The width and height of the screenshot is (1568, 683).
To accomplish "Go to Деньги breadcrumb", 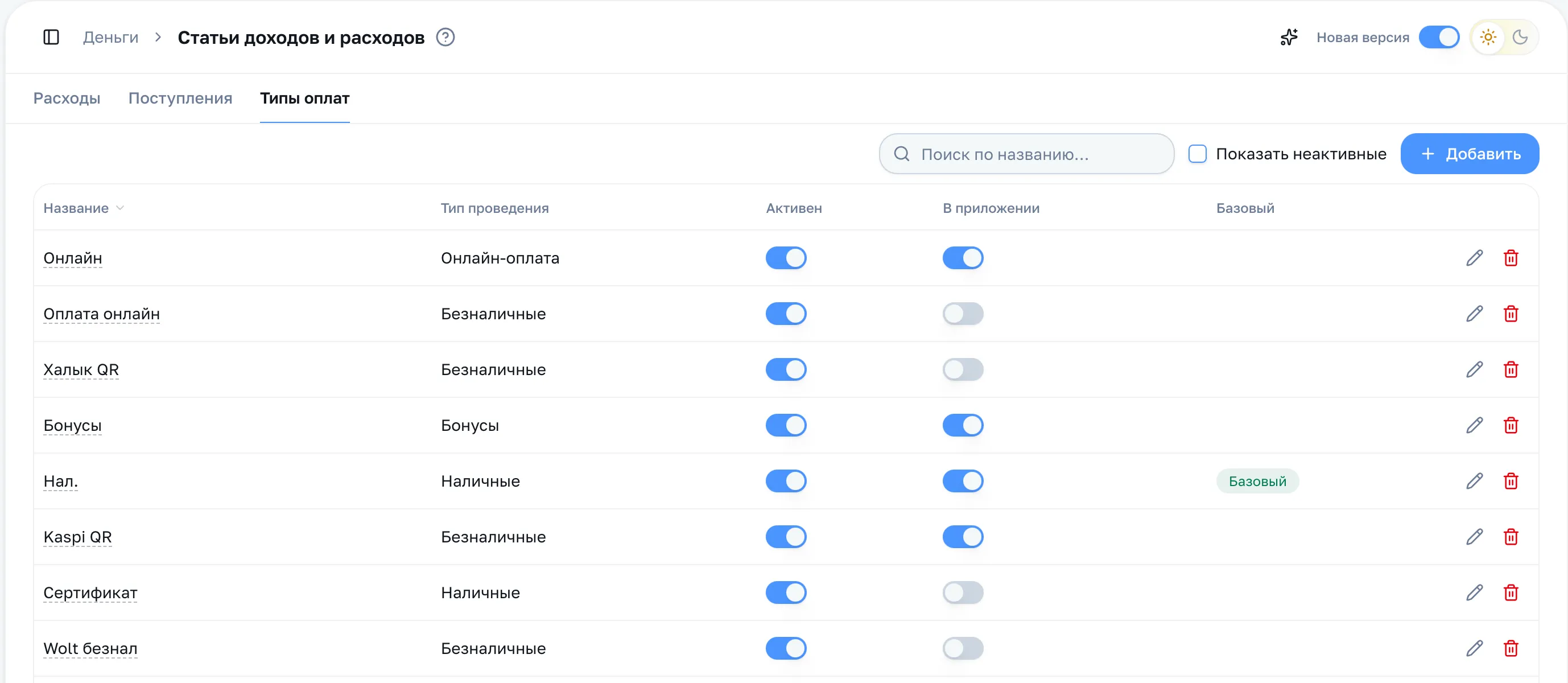I will [x=111, y=38].
